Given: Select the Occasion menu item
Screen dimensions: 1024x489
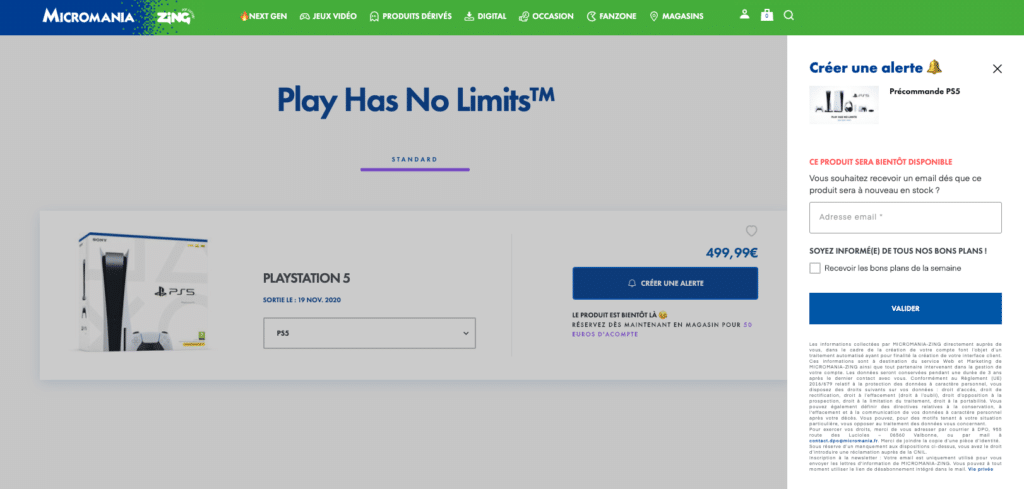Looking at the screenshot, I should click(x=546, y=17).
